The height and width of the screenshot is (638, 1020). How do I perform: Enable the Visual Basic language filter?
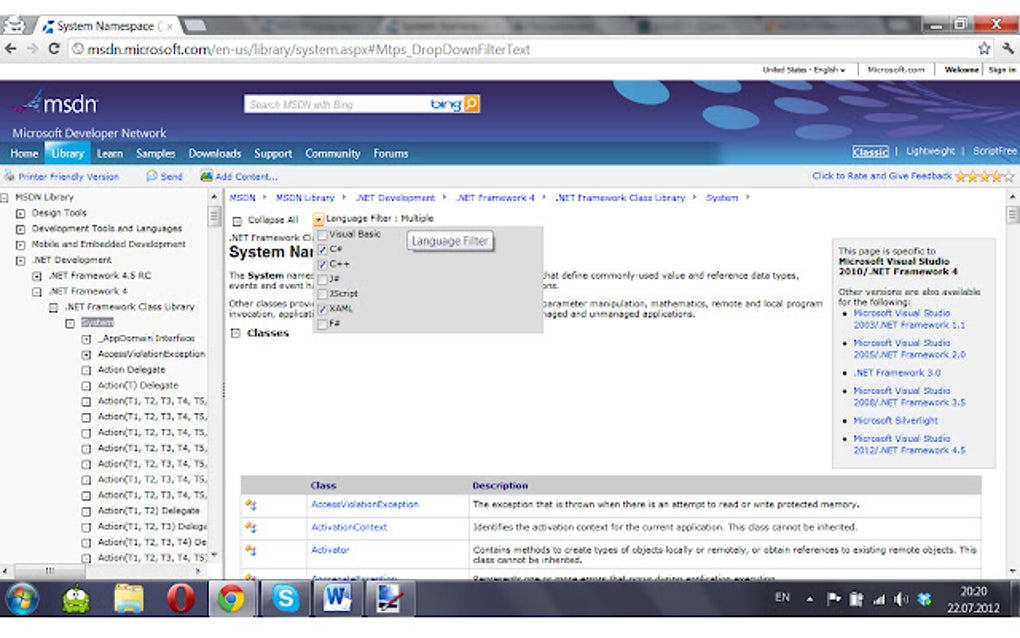[x=321, y=233]
